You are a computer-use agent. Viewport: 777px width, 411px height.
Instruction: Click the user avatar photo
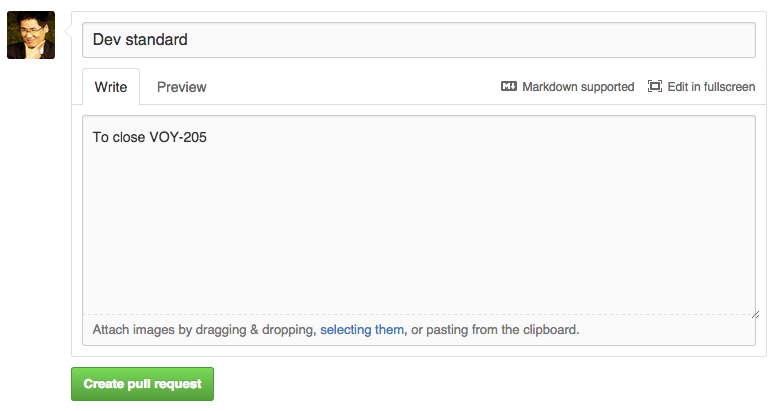31,35
